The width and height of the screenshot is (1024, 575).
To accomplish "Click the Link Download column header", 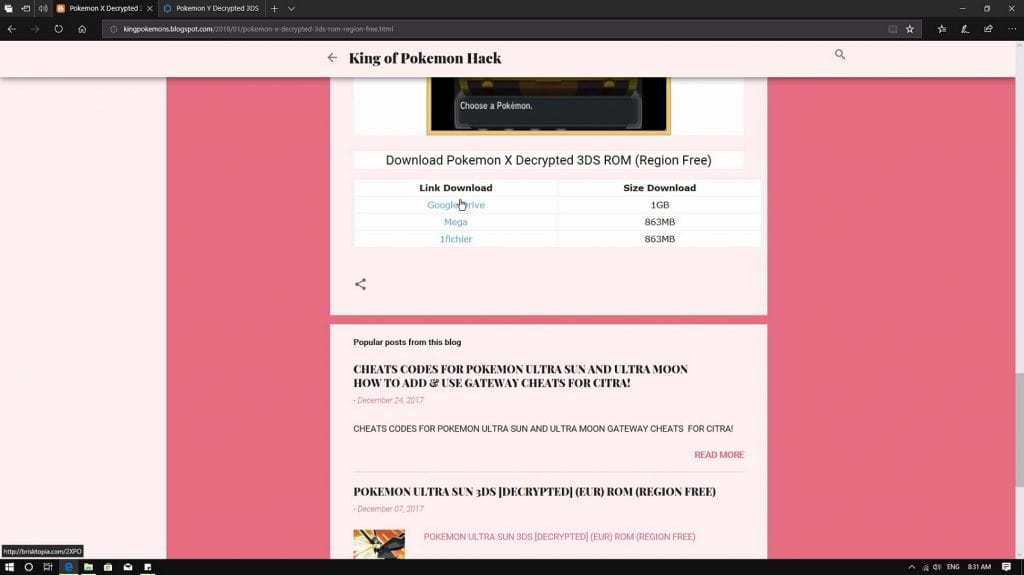I will coord(456,188).
